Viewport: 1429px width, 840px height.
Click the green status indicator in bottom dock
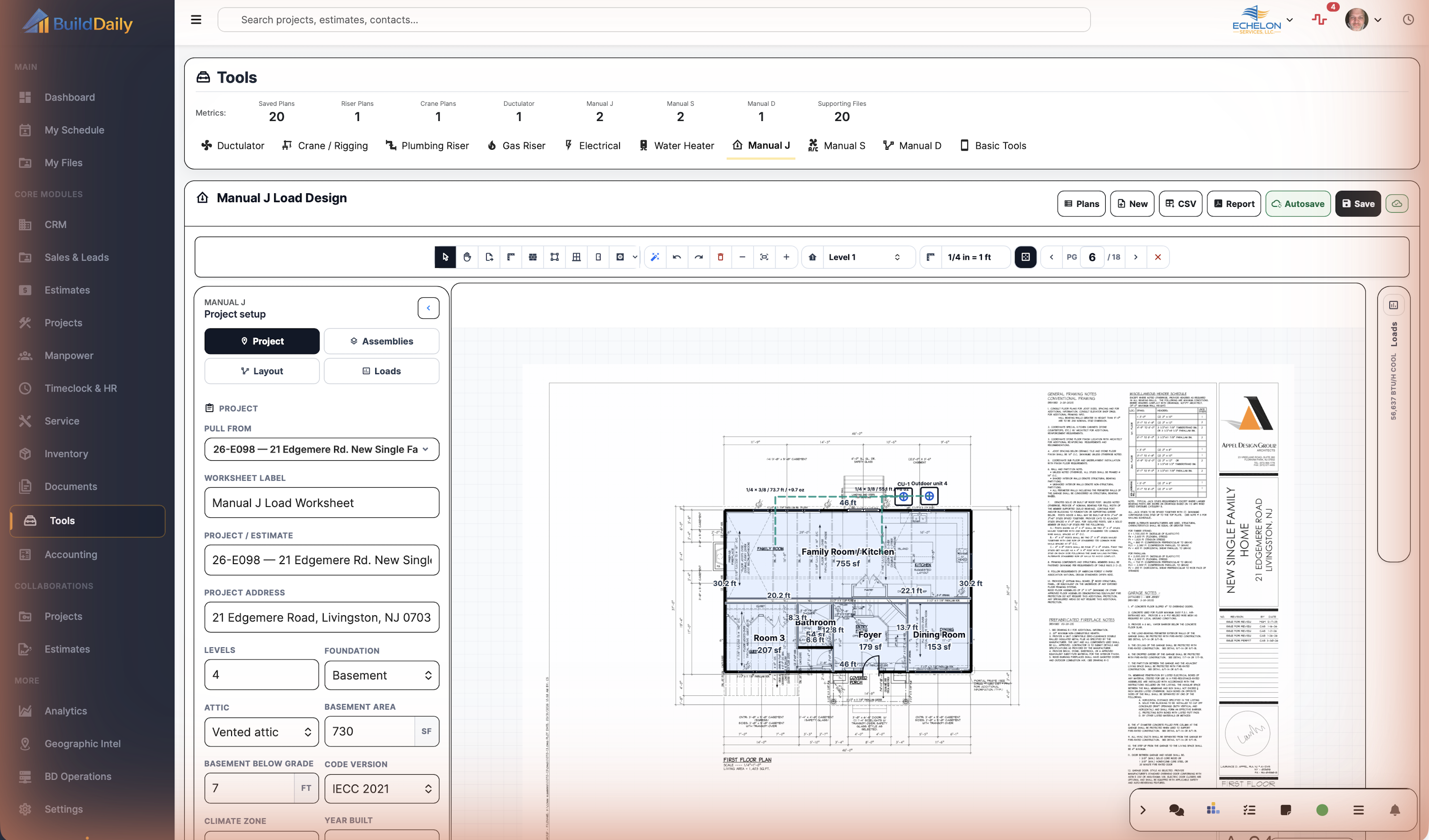[1322, 810]
